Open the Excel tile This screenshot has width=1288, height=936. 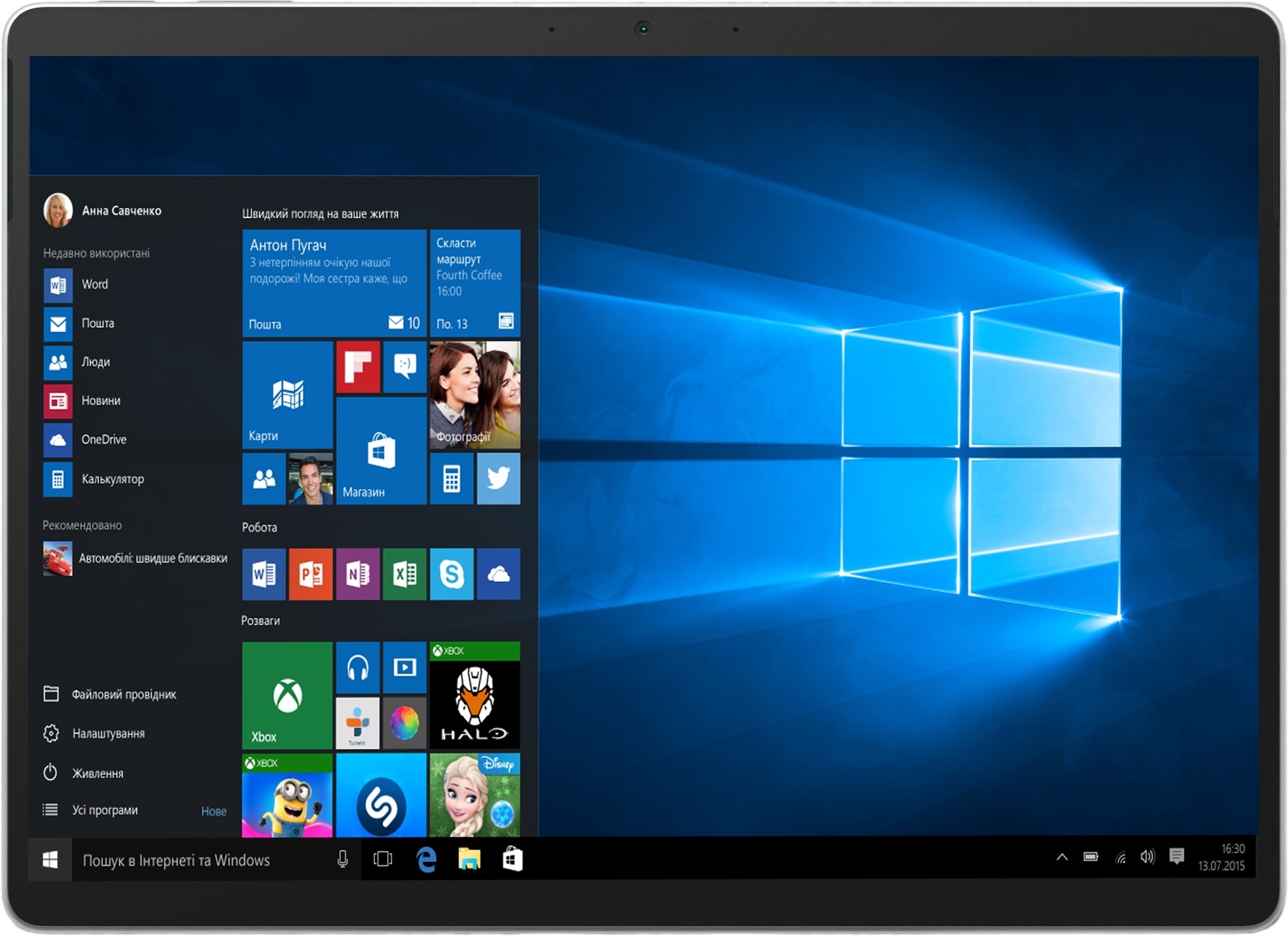405,574
